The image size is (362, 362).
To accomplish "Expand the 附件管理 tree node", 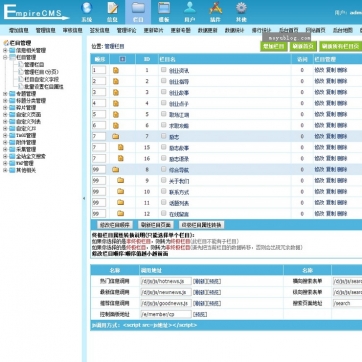I will point(5,143).
